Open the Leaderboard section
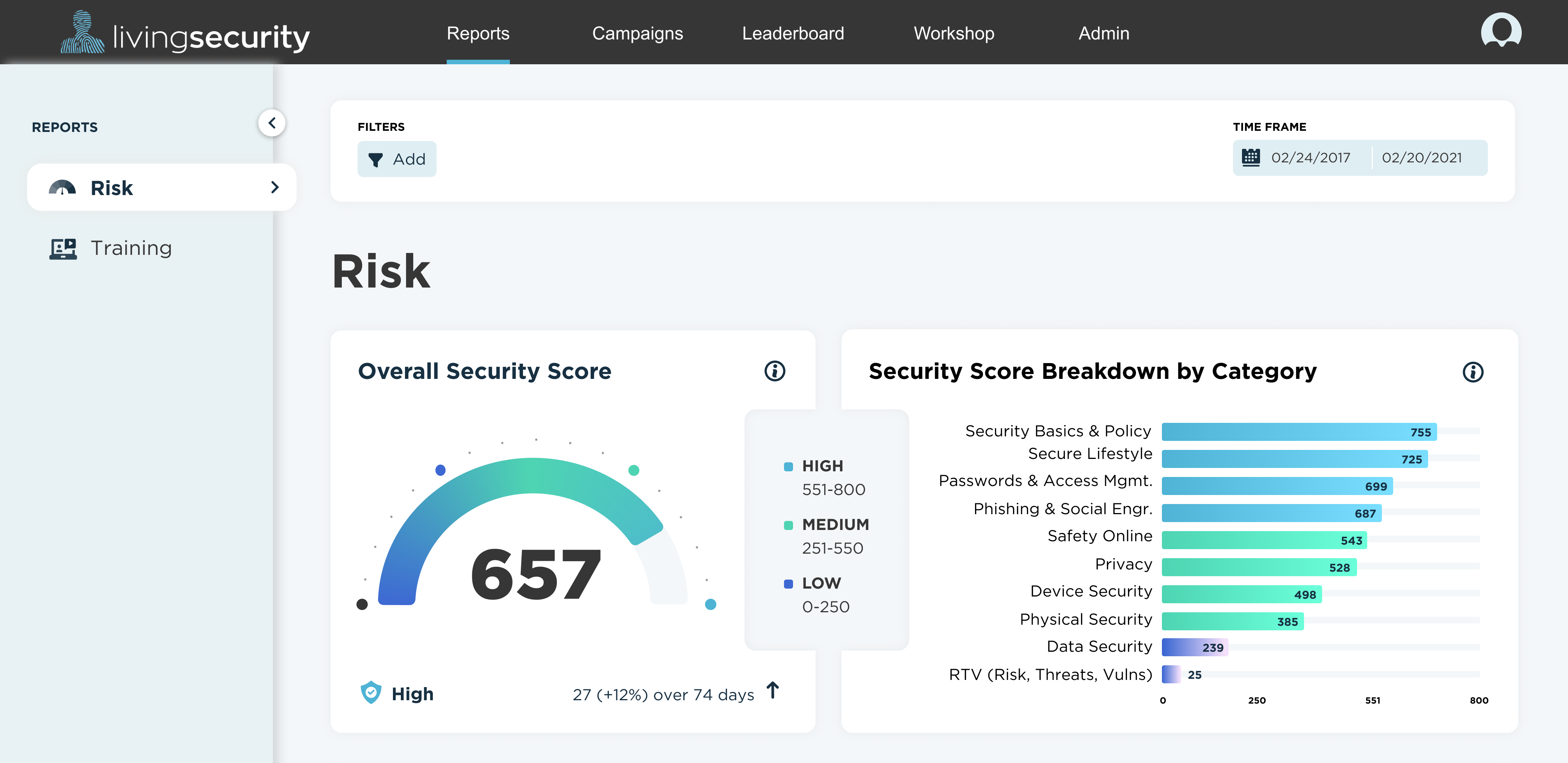This screenshot has width=1568, height=763. pos(793,33)
